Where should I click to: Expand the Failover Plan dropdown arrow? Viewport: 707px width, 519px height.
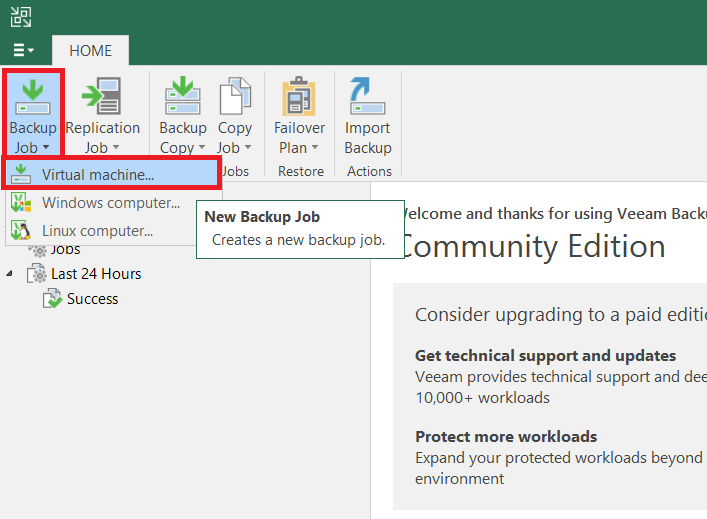point(315,149)
